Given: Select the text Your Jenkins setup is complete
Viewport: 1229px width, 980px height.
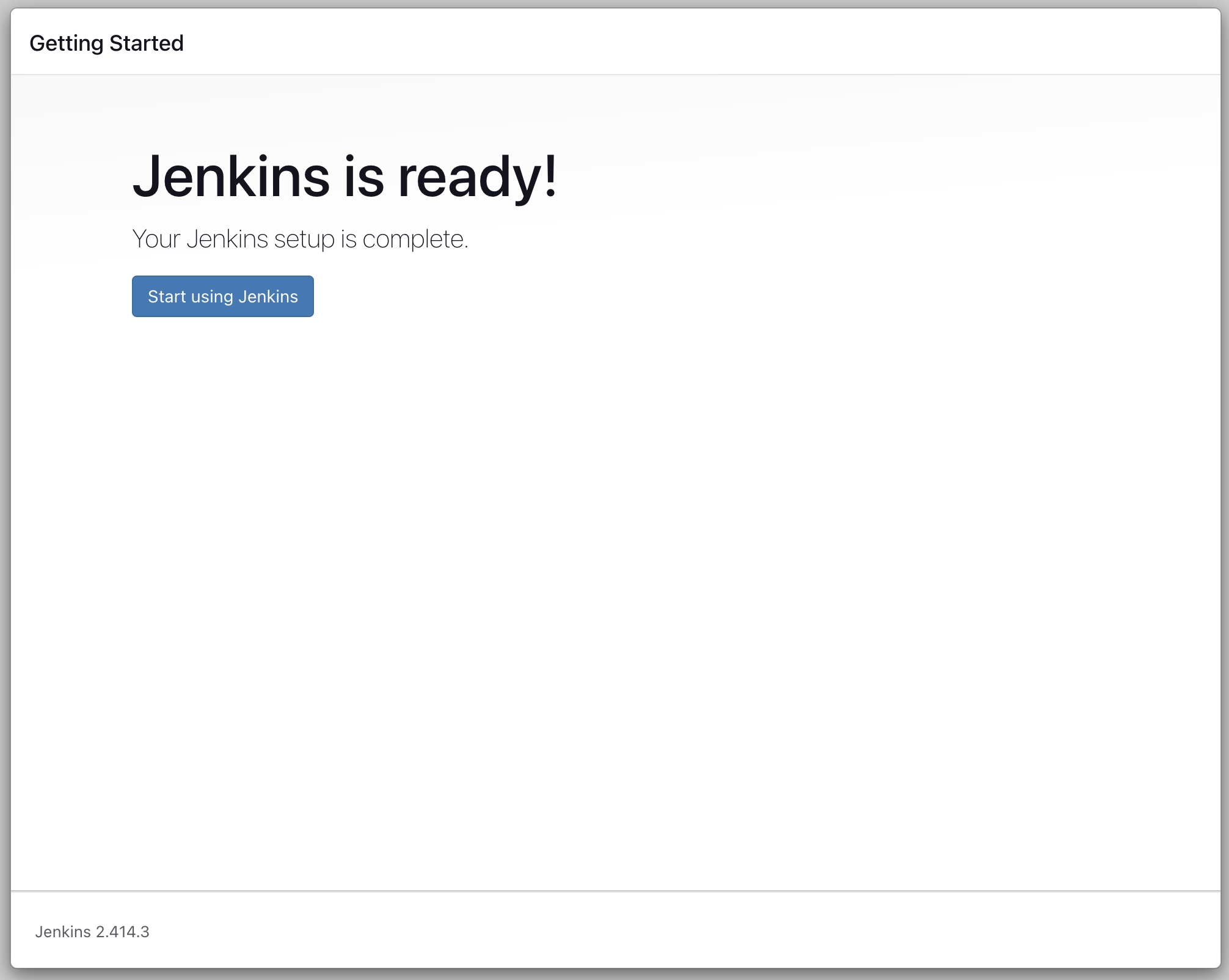Looking at the screenshot, I should click(301, 240).
